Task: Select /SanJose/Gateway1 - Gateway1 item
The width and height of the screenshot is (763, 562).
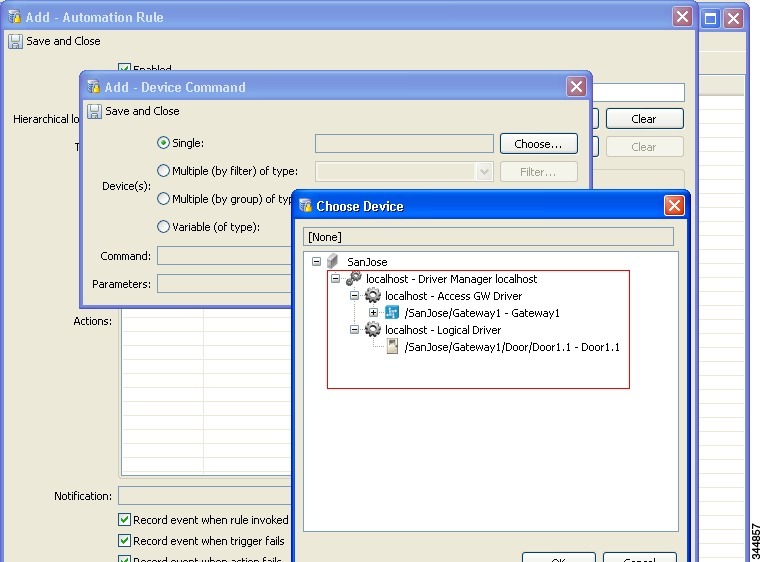Action: 482,313
